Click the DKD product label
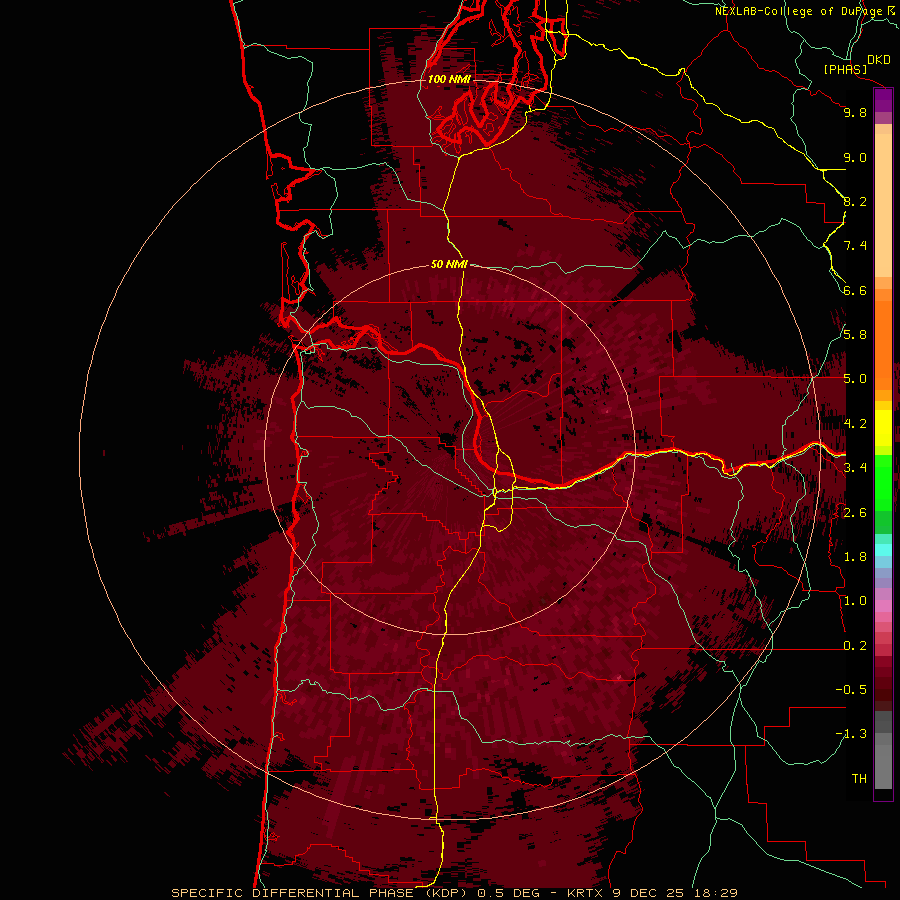 tap(879, 60)
